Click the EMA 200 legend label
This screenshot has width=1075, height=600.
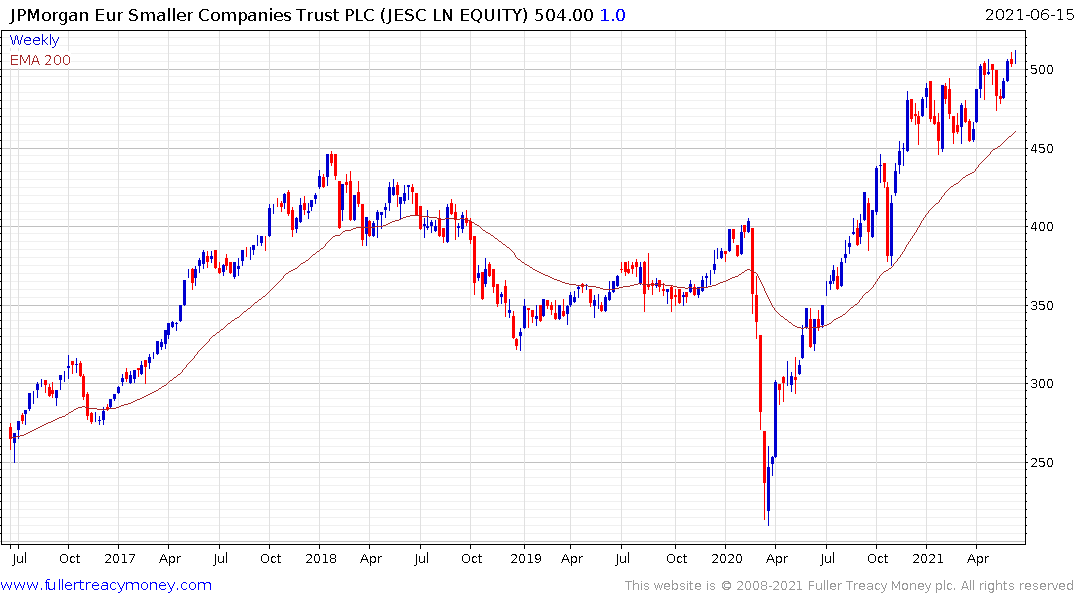(x=40, y=60)
